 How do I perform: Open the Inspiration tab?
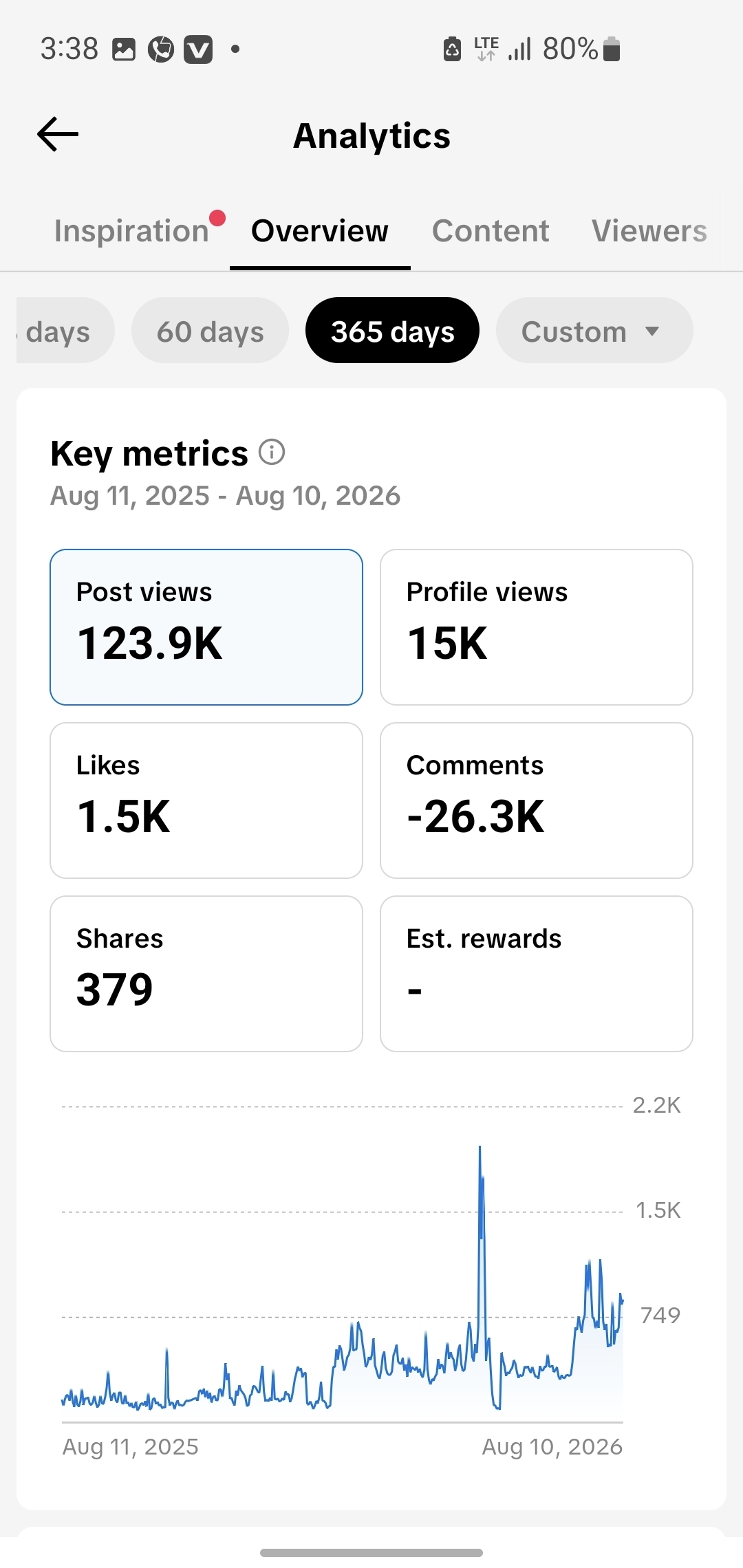(131, 231)
